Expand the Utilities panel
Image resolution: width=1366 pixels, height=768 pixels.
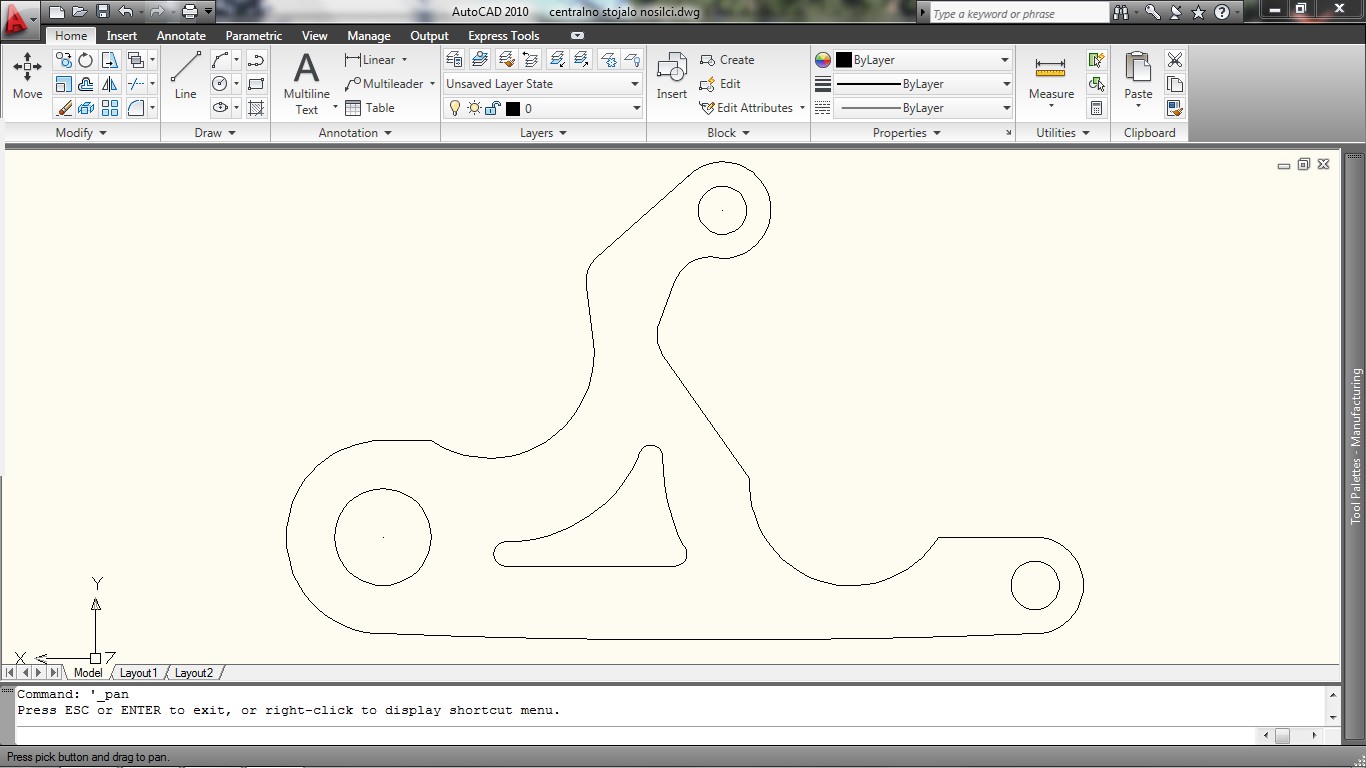(x=1063, y=132)
